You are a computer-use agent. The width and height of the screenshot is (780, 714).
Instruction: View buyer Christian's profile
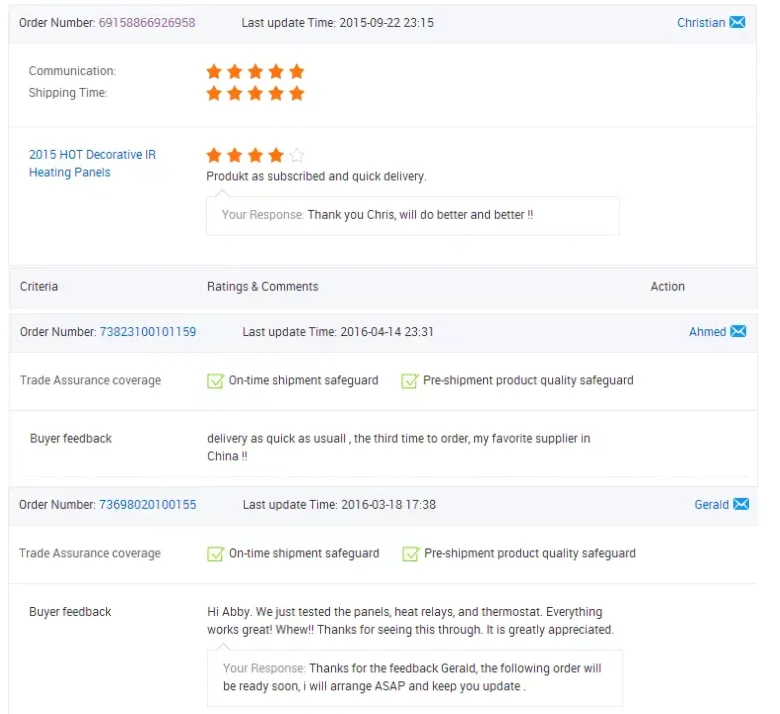700,22
